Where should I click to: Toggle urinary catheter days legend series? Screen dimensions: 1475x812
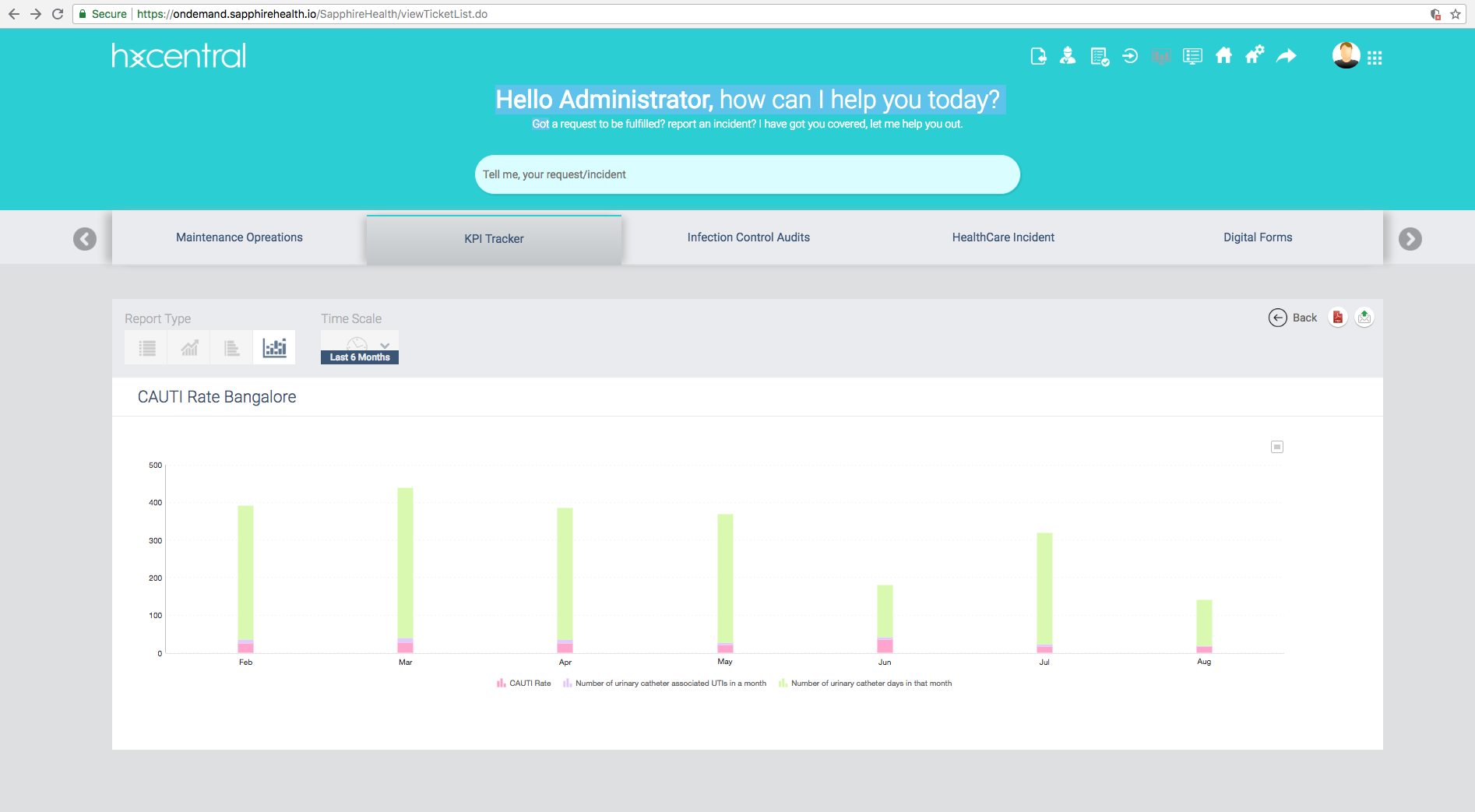pyautogui.click(x=865, y=684)
